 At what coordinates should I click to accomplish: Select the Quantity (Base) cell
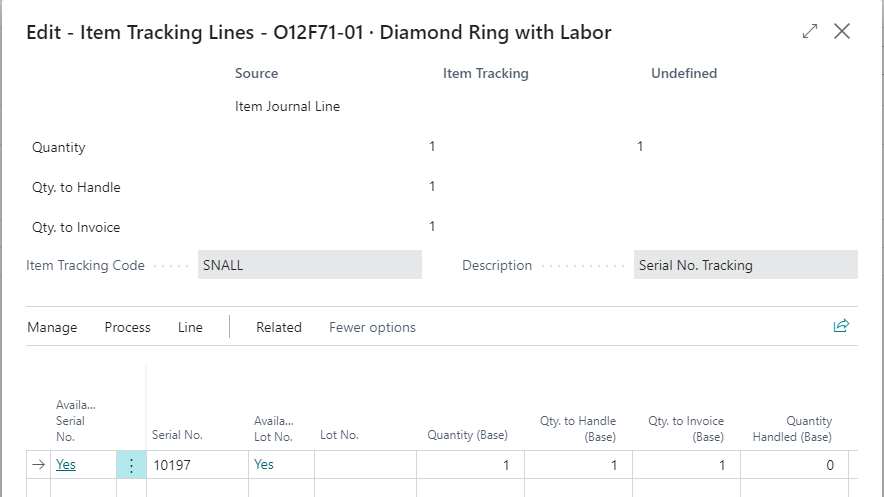pyautogui.click(x=470, y=465)
